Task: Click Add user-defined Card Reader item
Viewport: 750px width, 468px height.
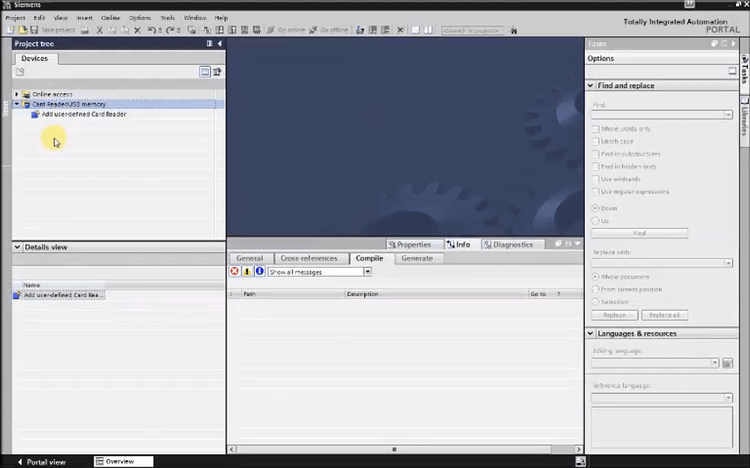Action: (83, 114)
